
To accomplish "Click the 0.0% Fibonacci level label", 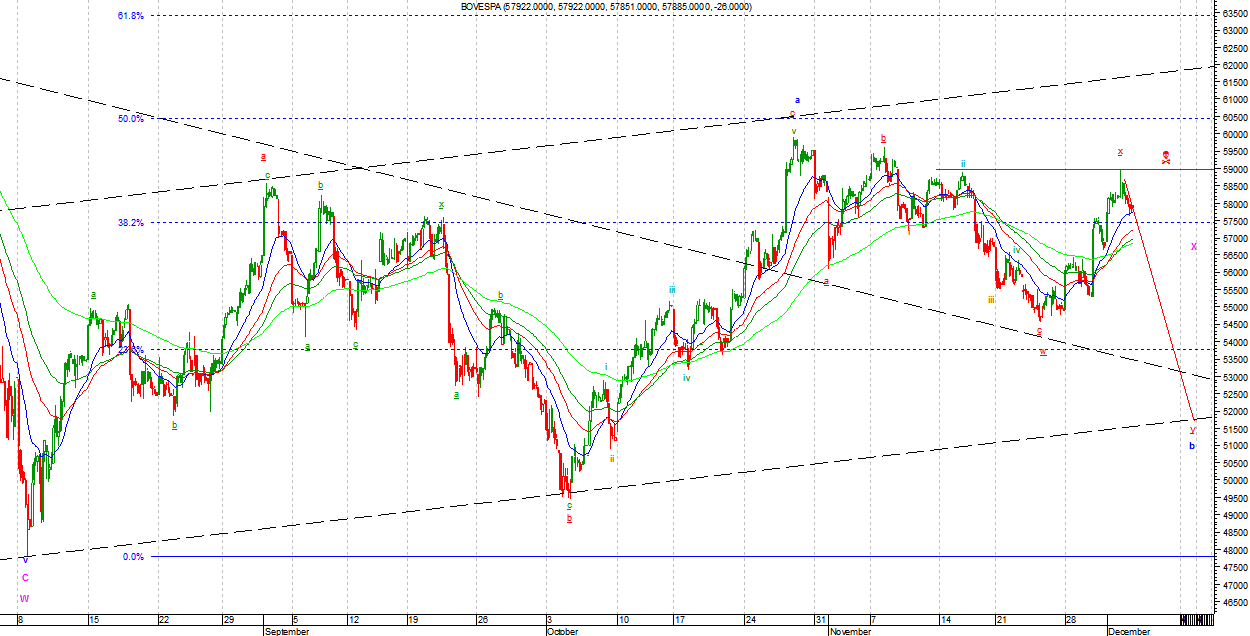I will pyautogui.click(x=134, y=557).
